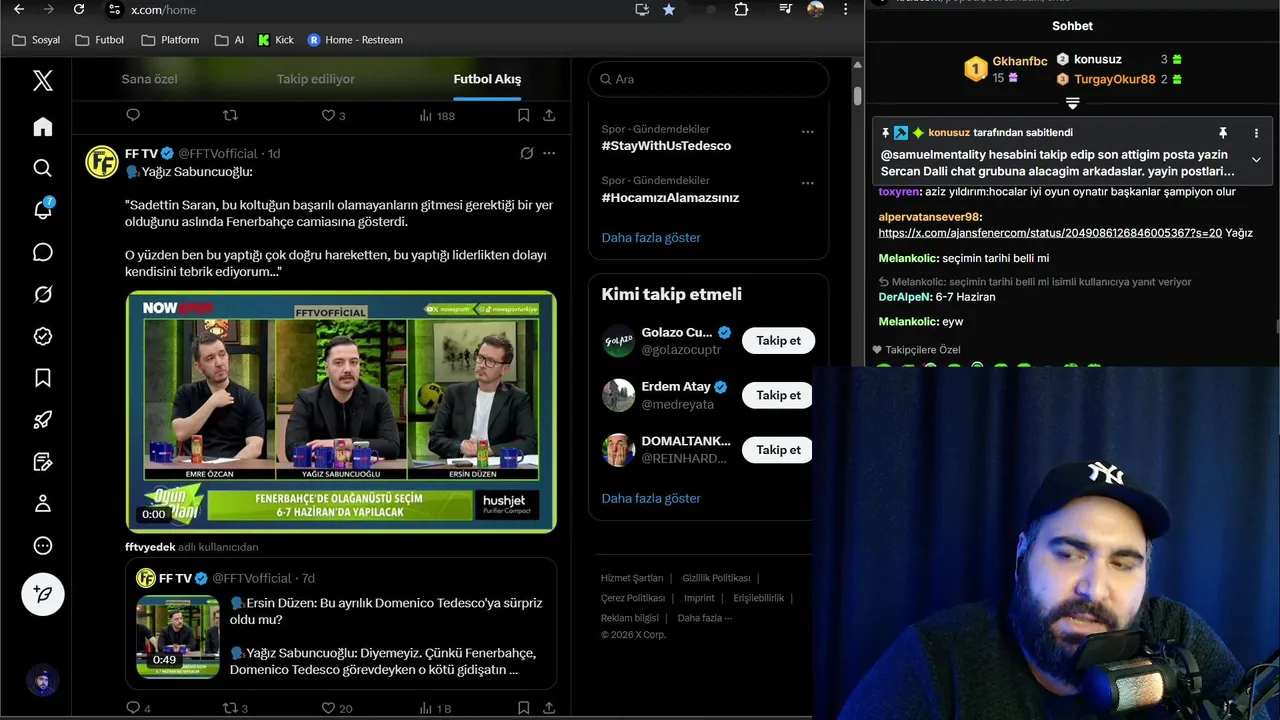
Task: Open options for #StayWithUsTedesco trend
Action: coord(808,131)
